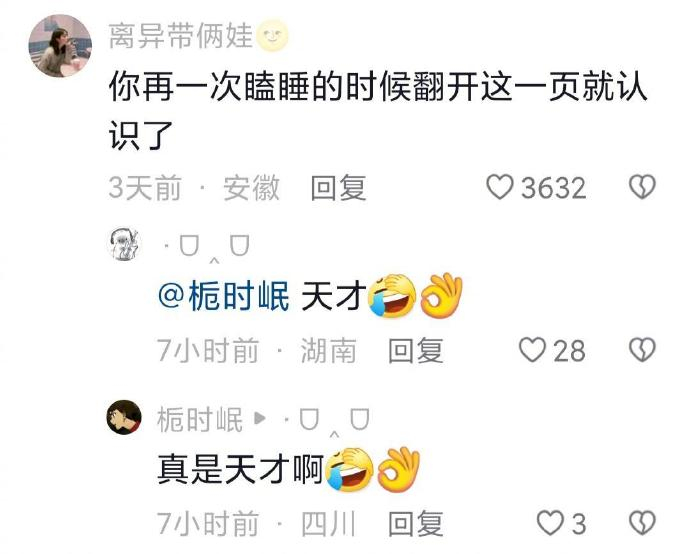The height and width of the screenshot is (554, 690).
Task: Select the comment text about 瞌睡的时候
Action: point(378,111)
